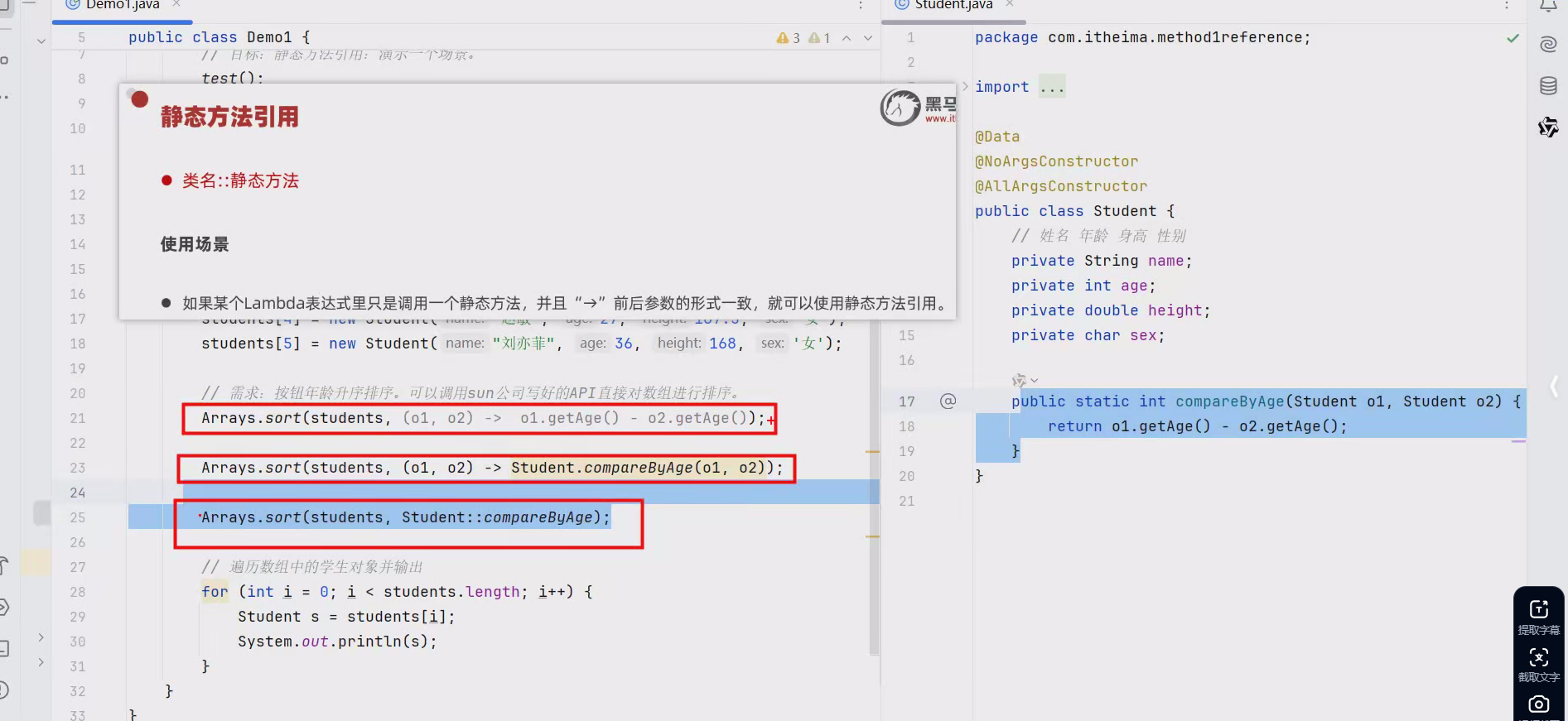Click 'private String name;' field declaration
The width and height of the screenshot is (1568, 721).
(1102, 261)
